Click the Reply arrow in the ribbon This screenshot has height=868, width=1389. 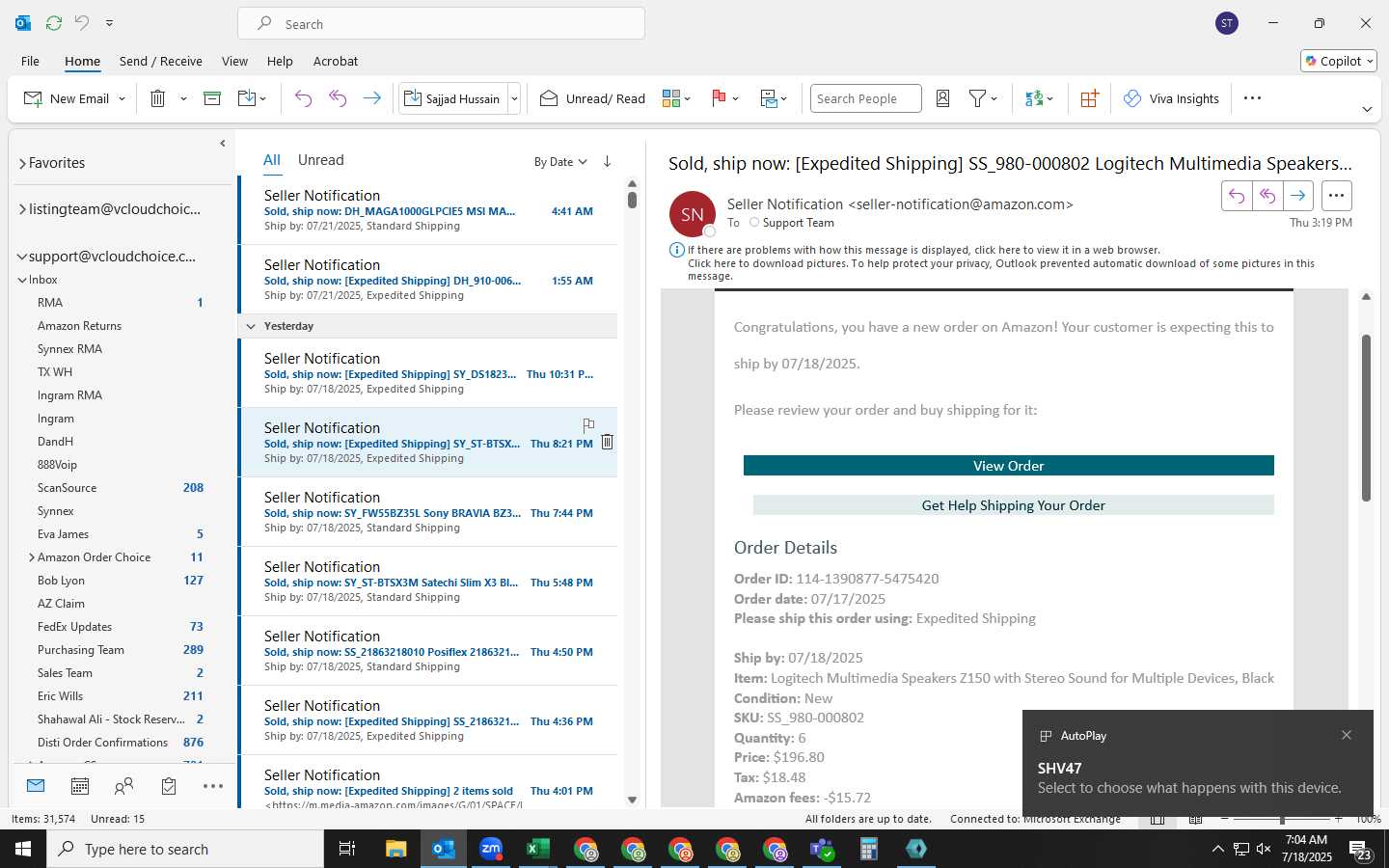(x=303, y=98)
